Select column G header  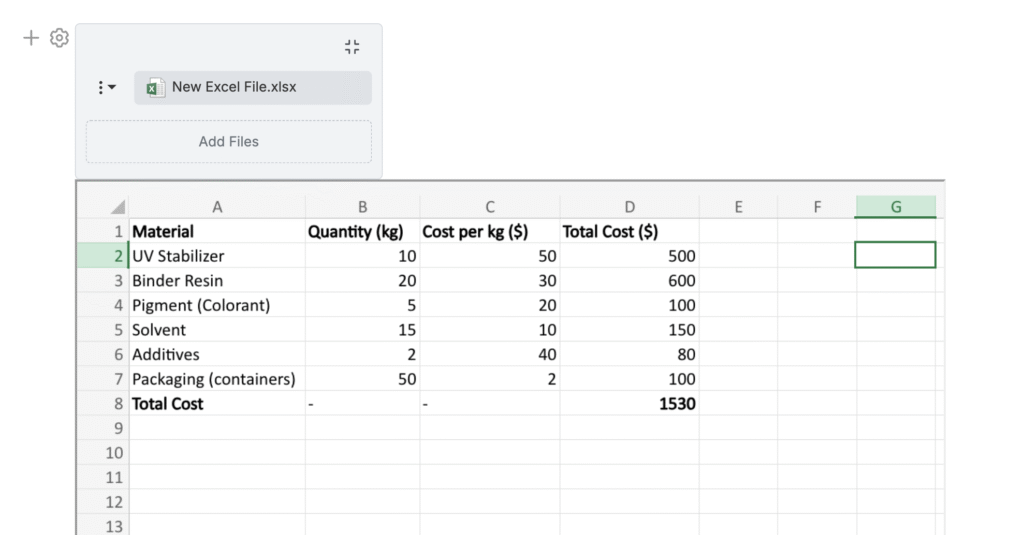coord(895,207)
